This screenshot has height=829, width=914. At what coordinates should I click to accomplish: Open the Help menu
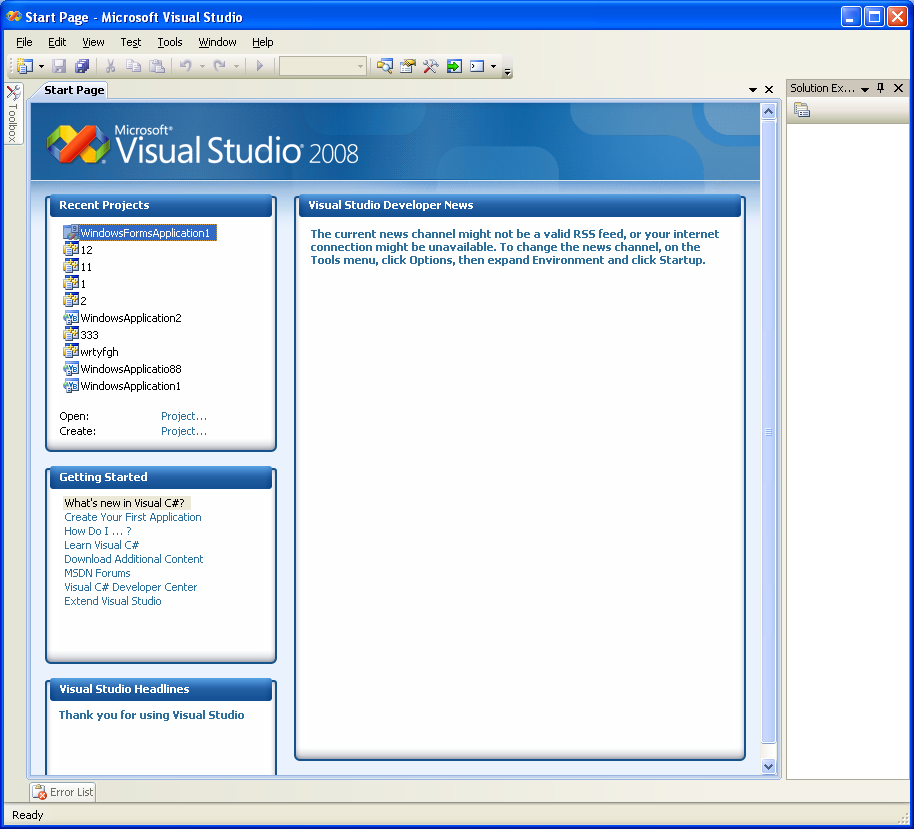tap(262, 42)
